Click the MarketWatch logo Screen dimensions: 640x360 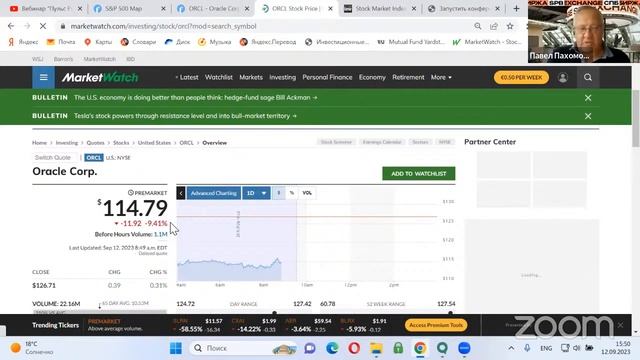100,77
